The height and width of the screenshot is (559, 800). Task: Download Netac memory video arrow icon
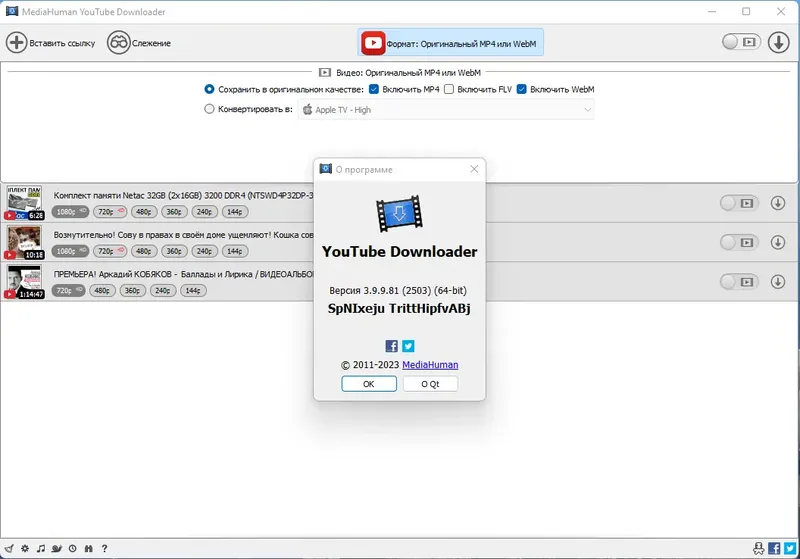click(778, 203)
